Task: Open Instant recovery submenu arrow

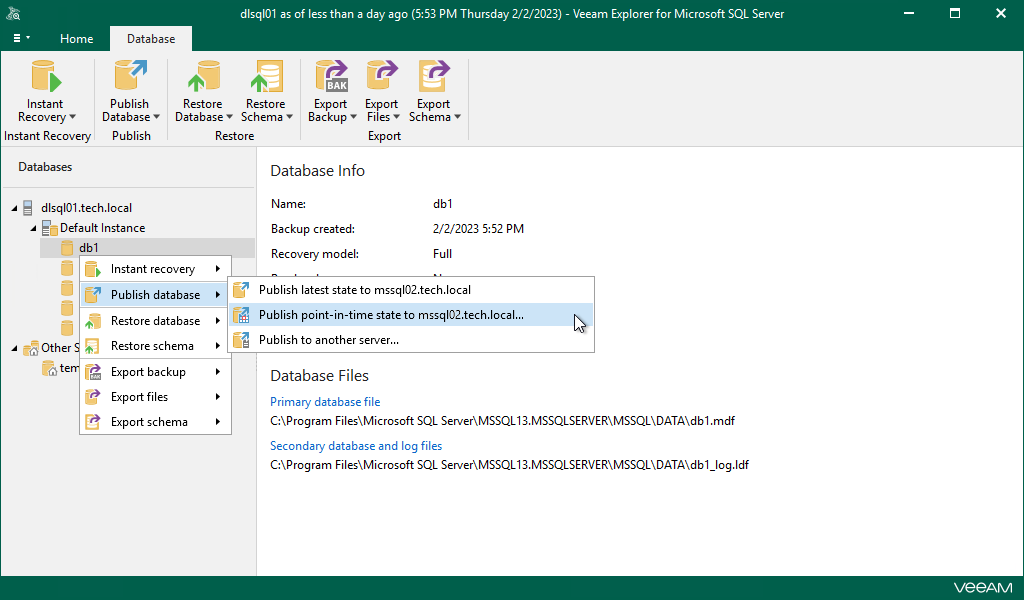Action: pyautogui.click(x=218, y=269)
